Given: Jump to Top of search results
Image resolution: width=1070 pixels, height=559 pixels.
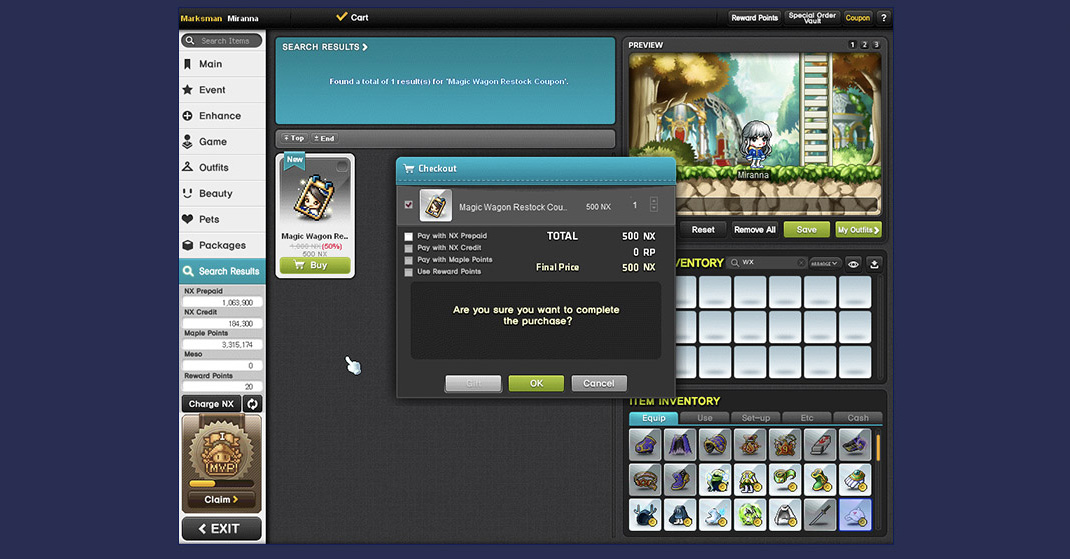Looking at the screenshot, I should pyautogui.click(x=294, y=138).
